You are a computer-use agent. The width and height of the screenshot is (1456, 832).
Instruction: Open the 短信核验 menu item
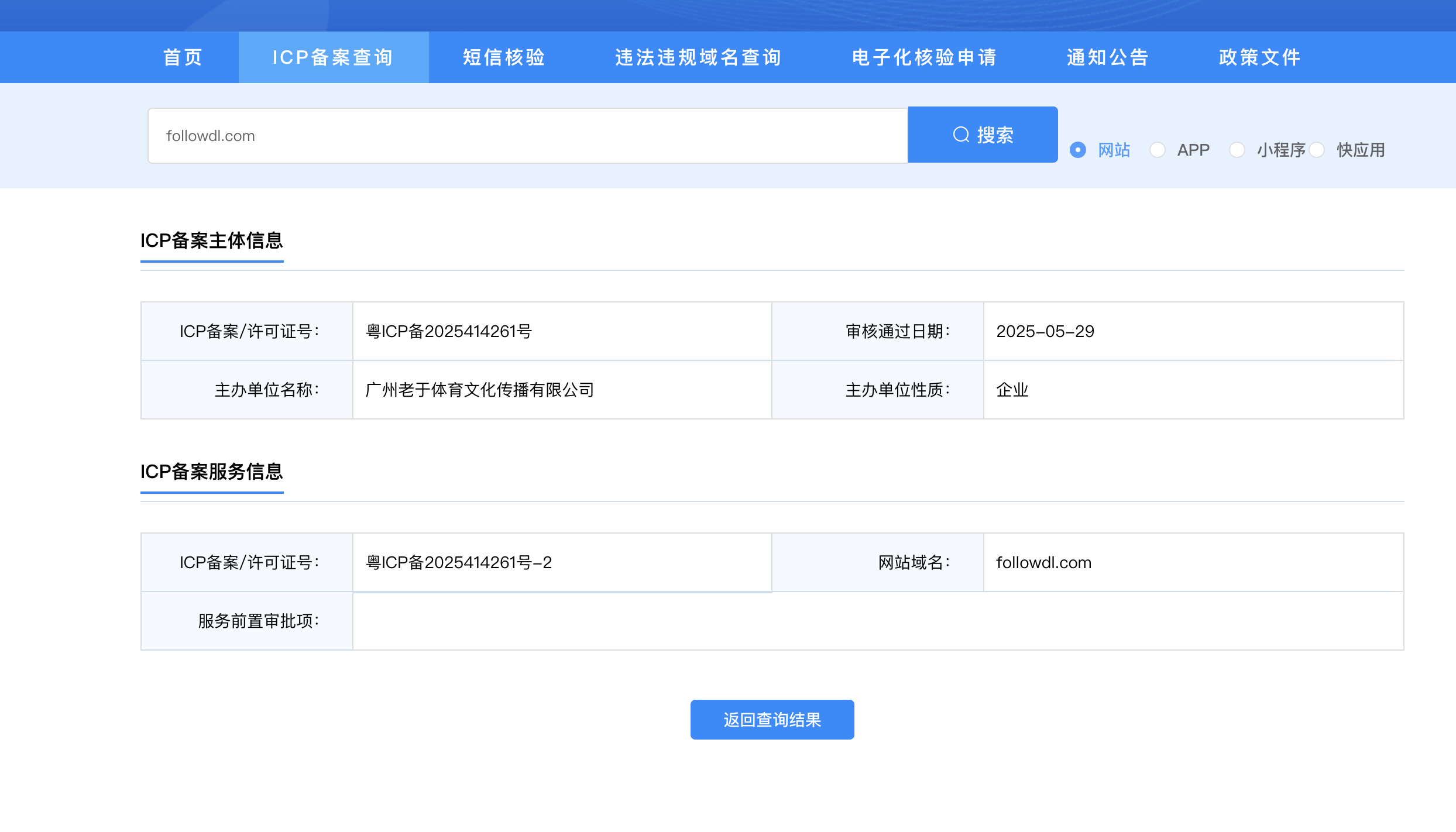click(504, 57)
